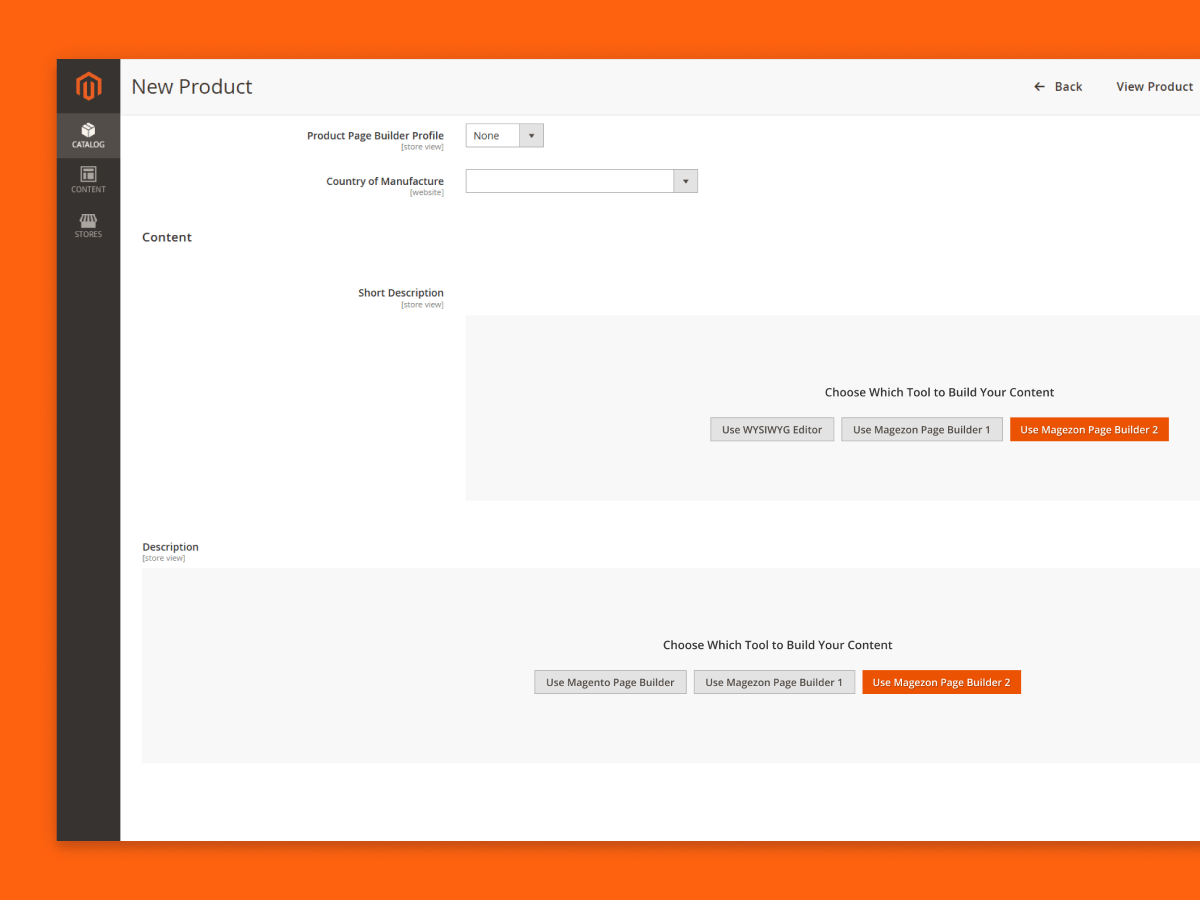Click the Magento logo in sidebar
The width and height of the screenshot is (1200, 900).
pyautogui.click(x=88, y=87)
